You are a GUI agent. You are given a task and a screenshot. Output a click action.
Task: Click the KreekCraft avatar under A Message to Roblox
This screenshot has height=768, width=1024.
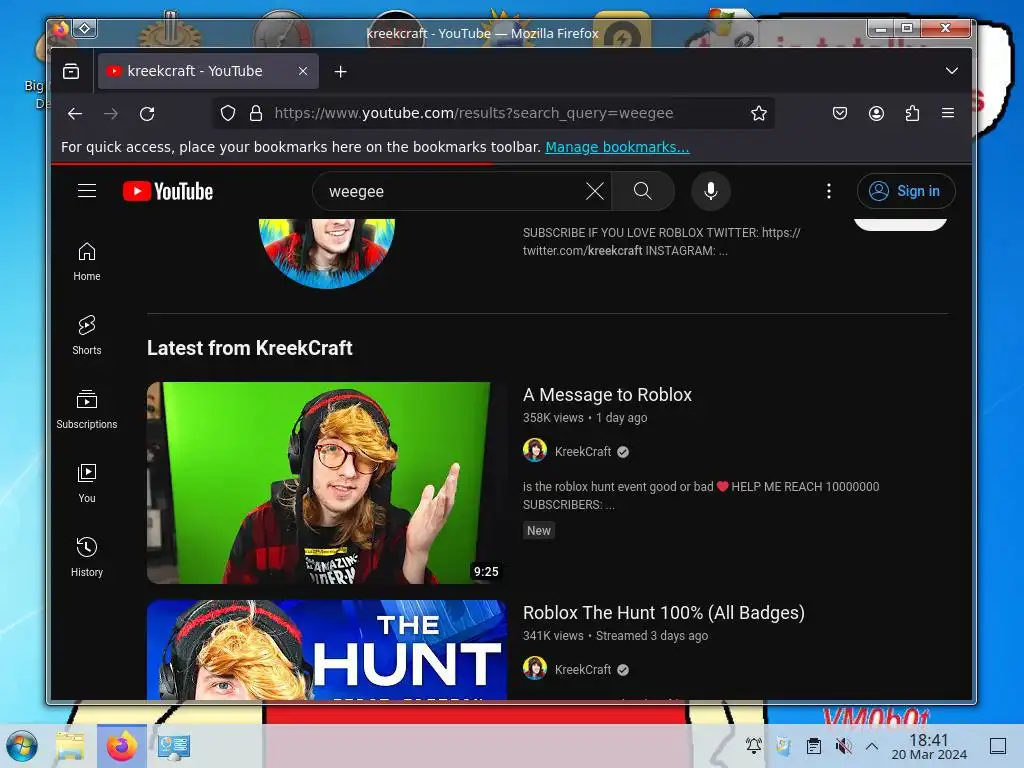pyautogui.click(x=535, y=451)
